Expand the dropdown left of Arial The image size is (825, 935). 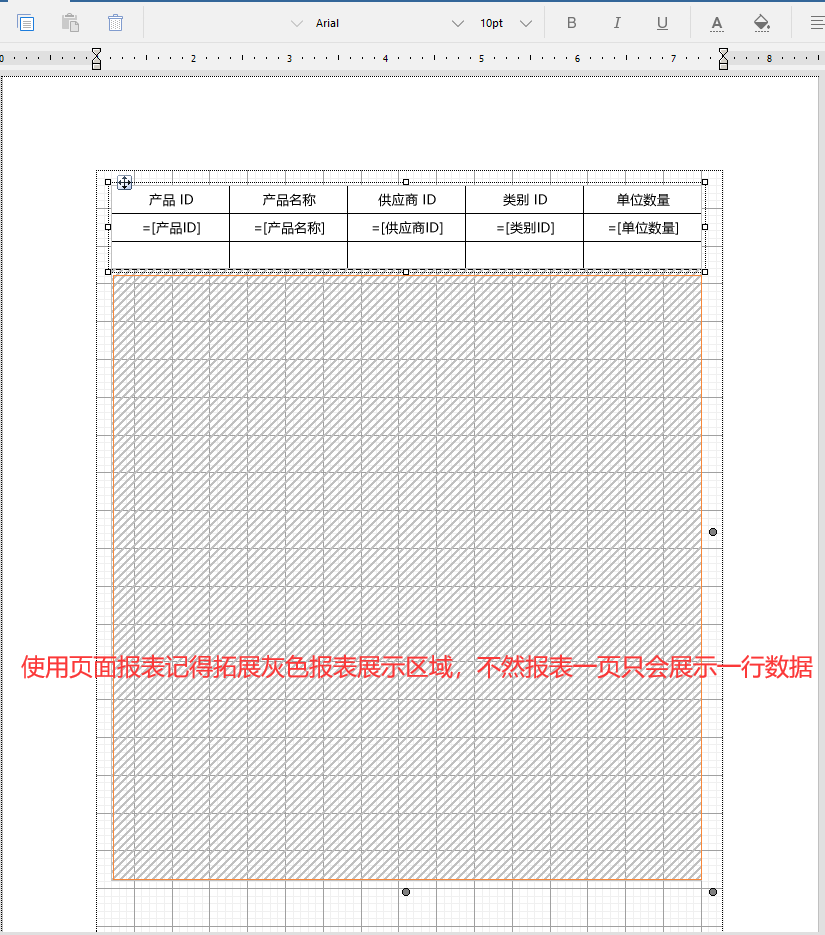[x=296, y=24]
